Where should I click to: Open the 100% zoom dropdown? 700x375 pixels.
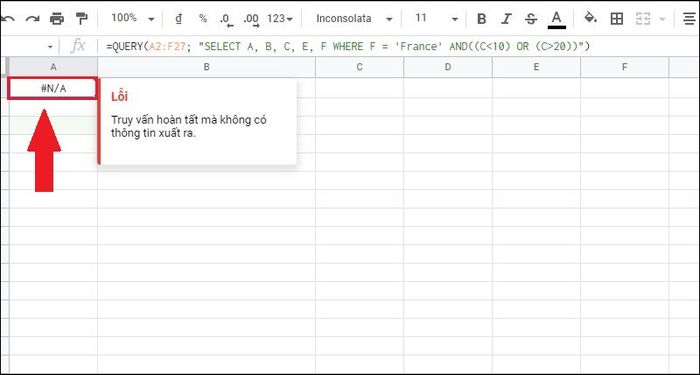click(x=133, y=18)
